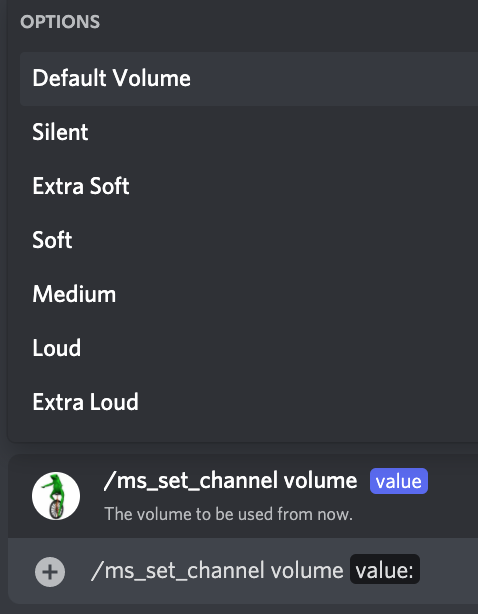Set volume to Loud option

pyautogui.click(x=249, y=348)
